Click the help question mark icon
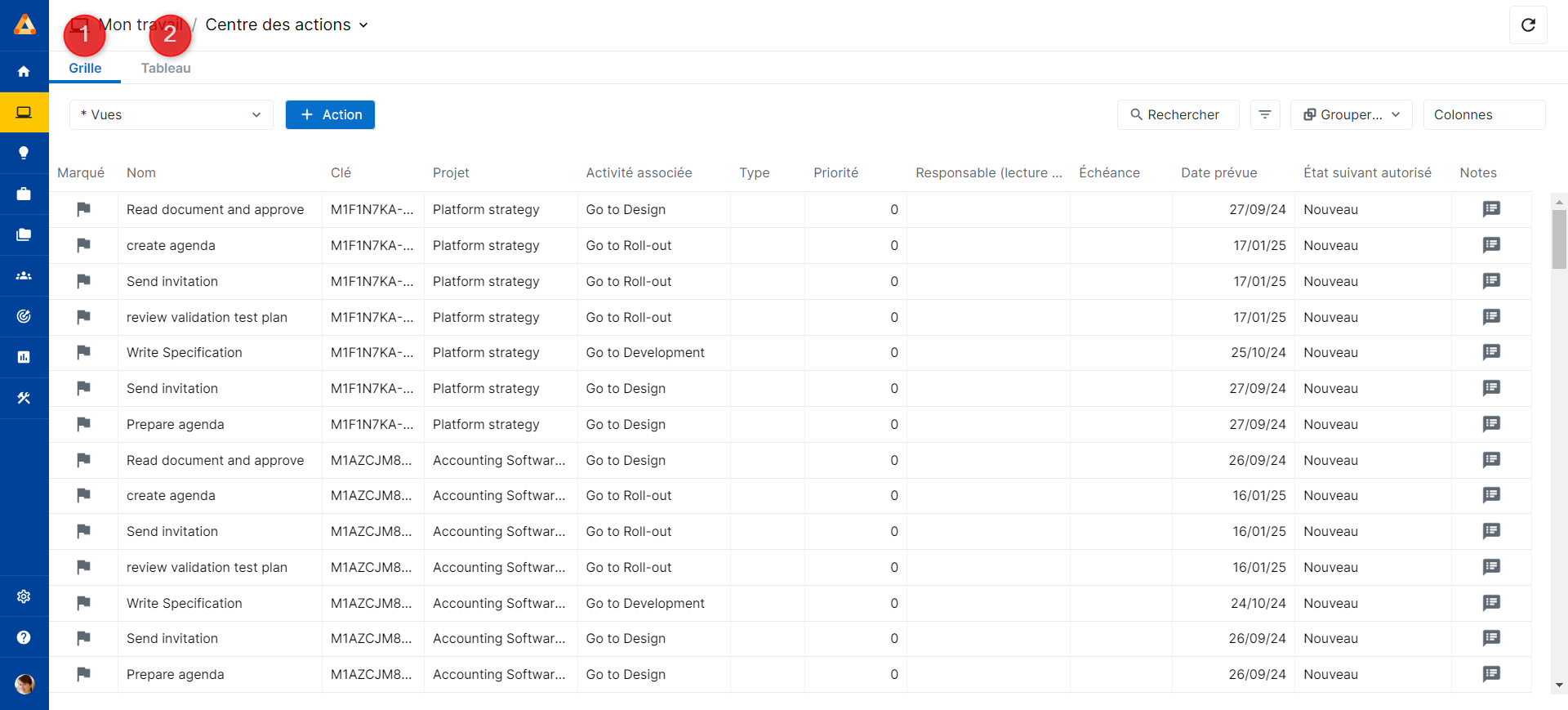The width and height of the screenshot is (1568, 710). pos(24,637)
